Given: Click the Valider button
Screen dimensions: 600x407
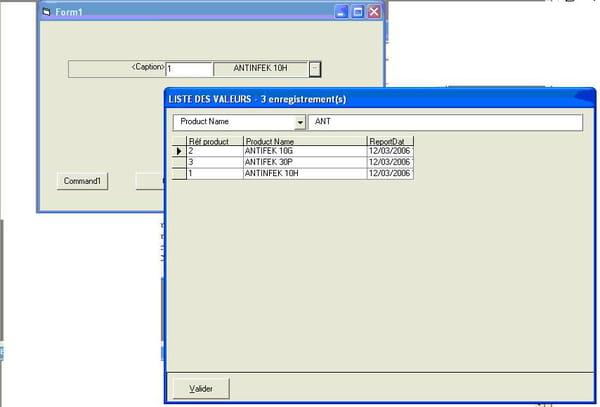Looking at the screenshot, I should 201,389.
